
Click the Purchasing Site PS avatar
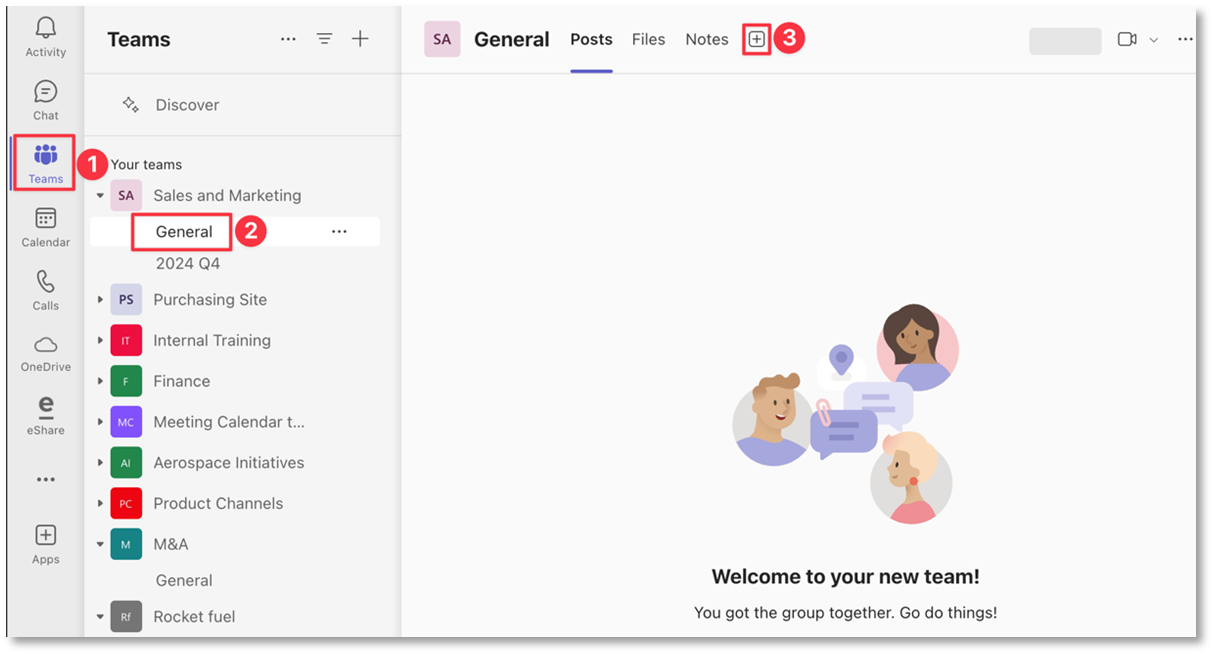click(126, 299)
